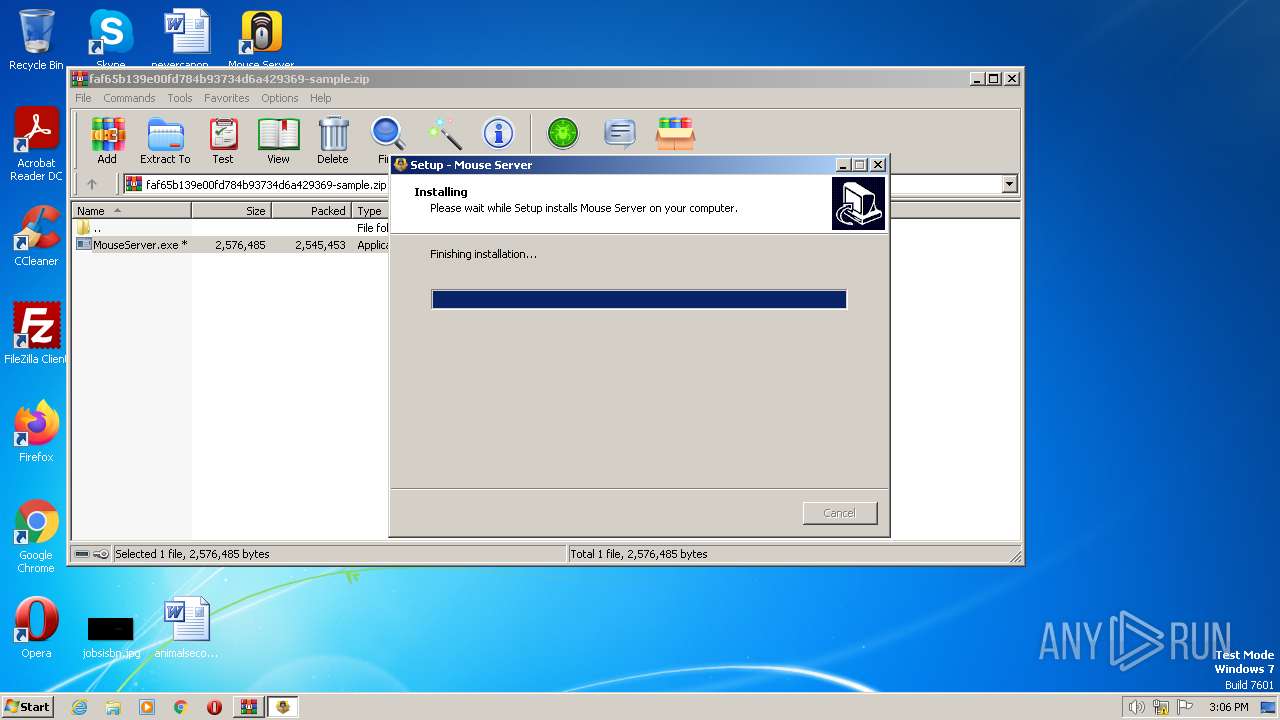The height and width of the screenshot is (720, 1280).
Task: Click the network tray icon
Action: [x=1161, y=707]
